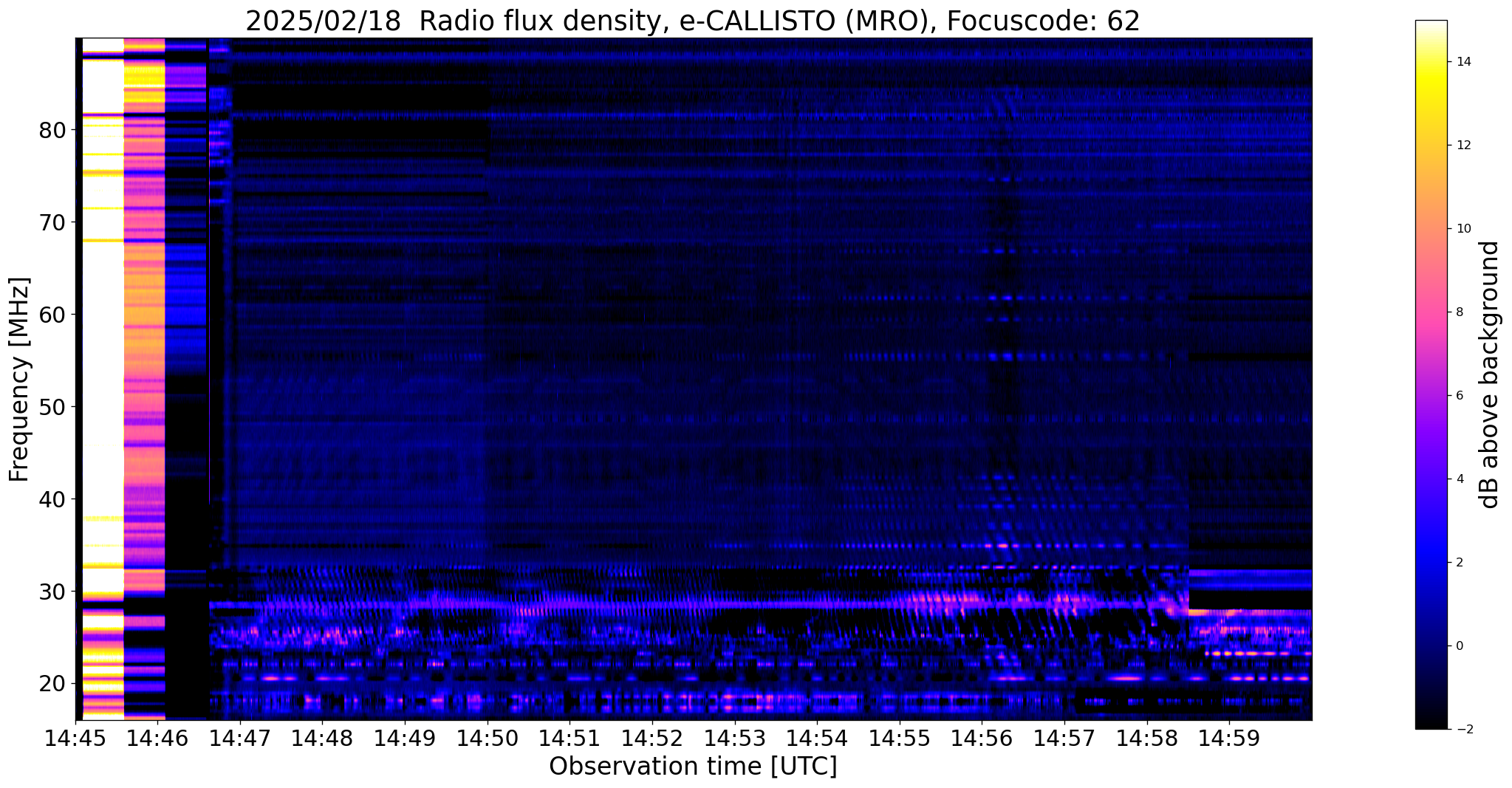
Task: Click the 80 MHz frequency tick label
Action: pyautogui.click(x=52, y=131)
